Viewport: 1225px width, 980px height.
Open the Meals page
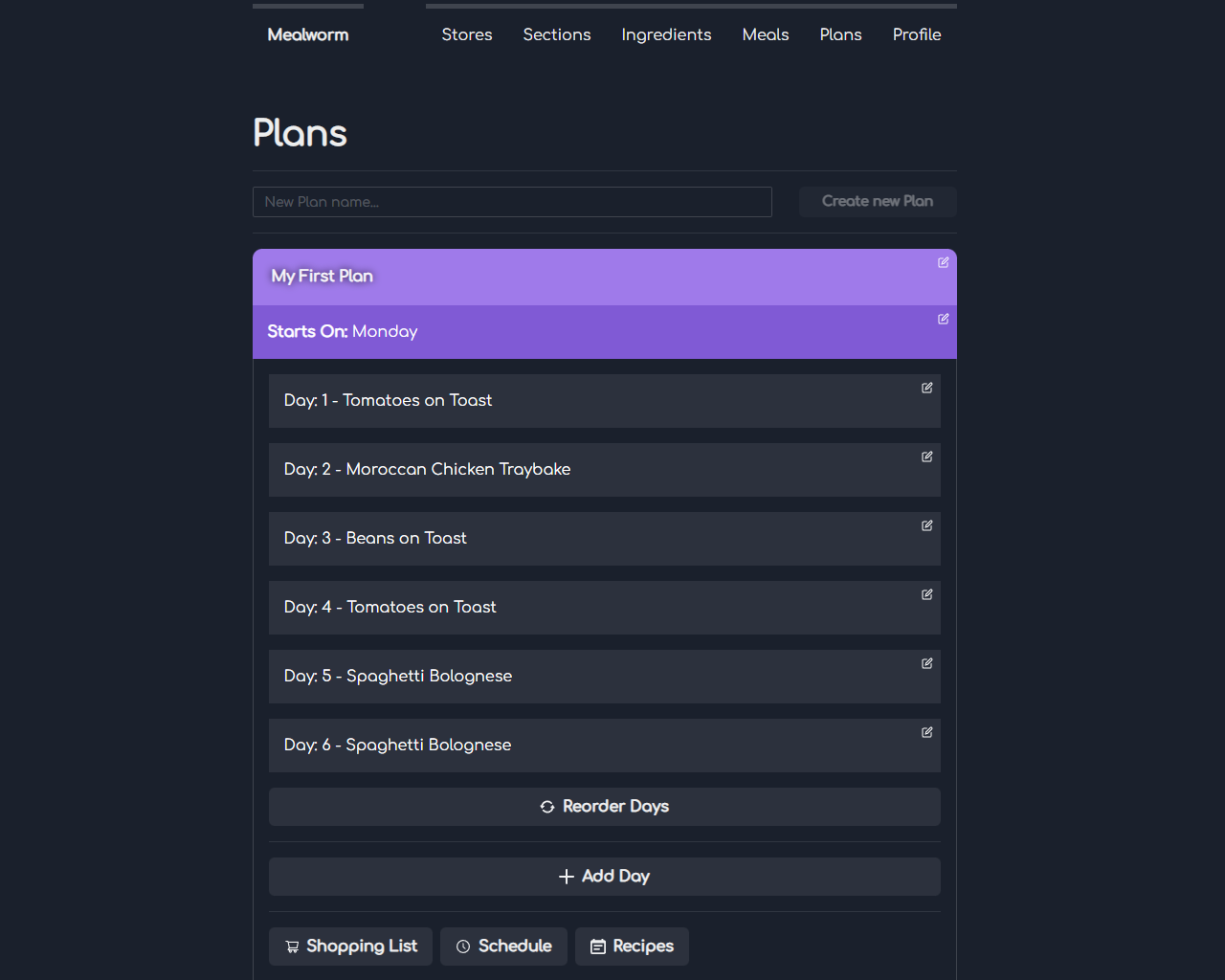click(x=765, y=34)
